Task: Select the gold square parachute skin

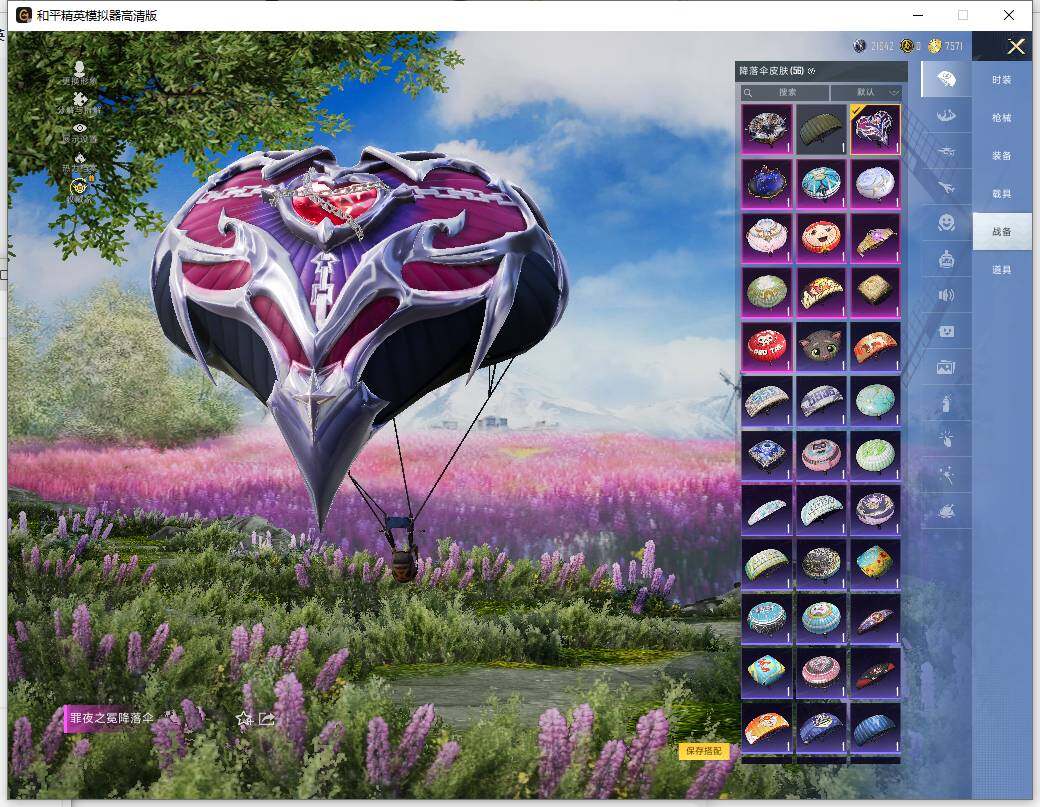Action: (875, 292)
